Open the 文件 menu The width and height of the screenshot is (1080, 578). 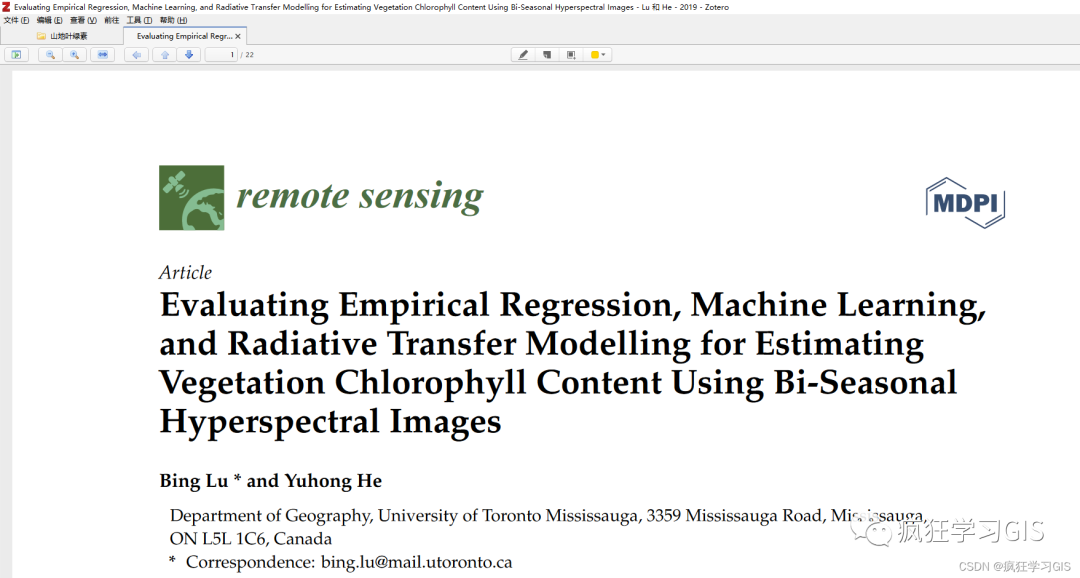point(16,20)
